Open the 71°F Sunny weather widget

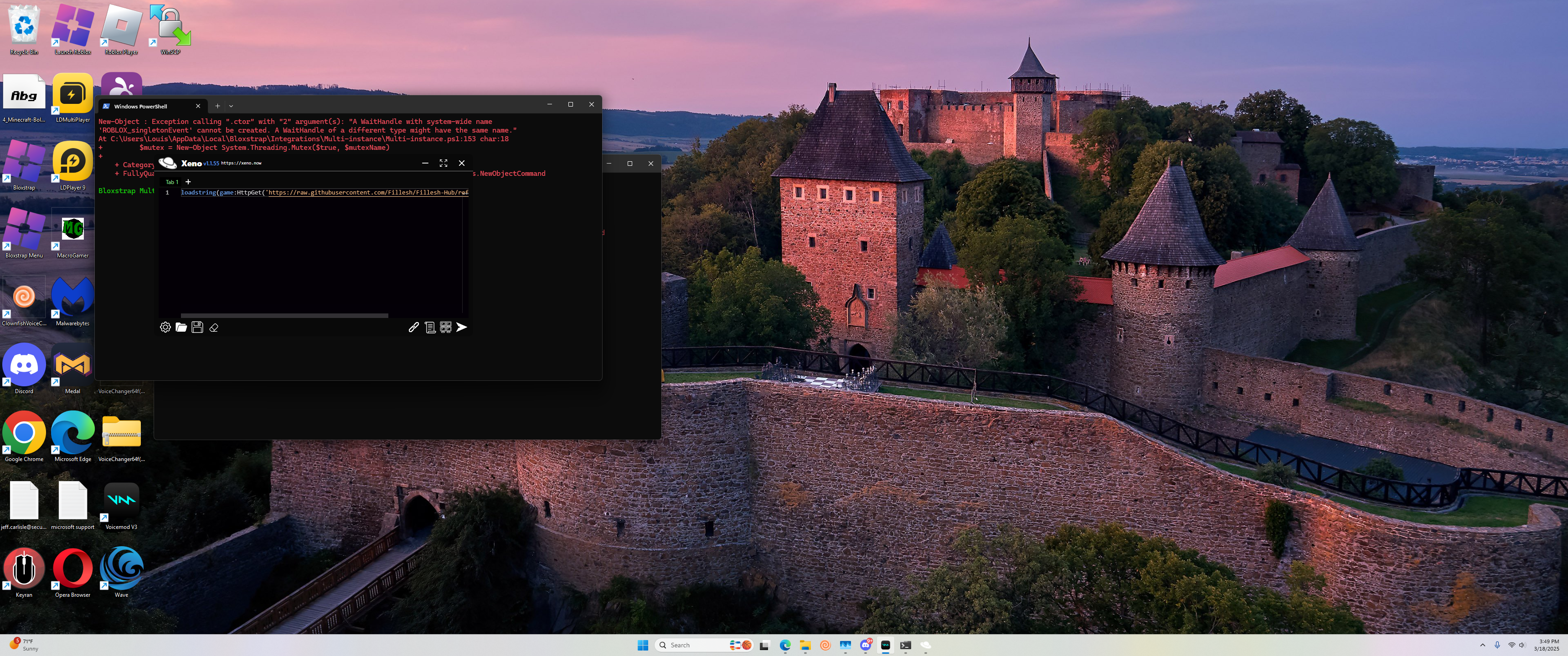pyautogui.click(x=24, y=645)
